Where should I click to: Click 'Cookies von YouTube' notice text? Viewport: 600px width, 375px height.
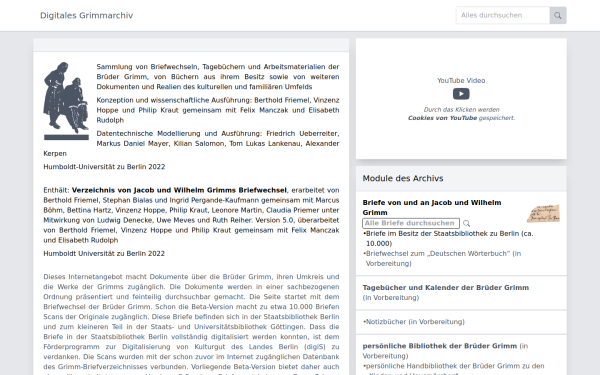point(442,118)
